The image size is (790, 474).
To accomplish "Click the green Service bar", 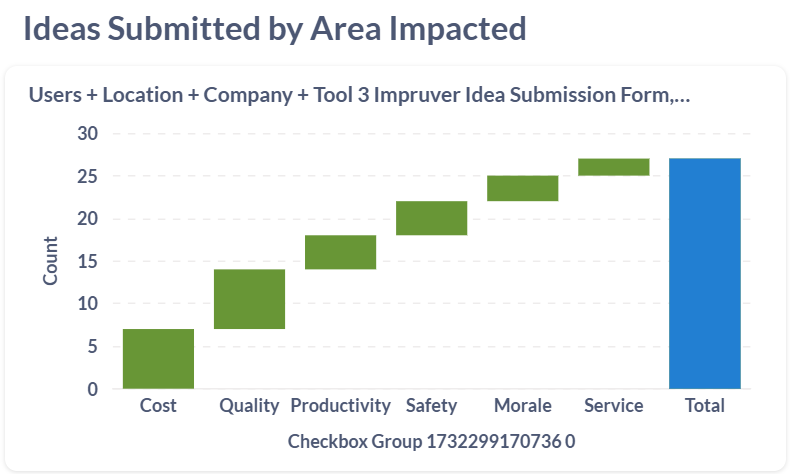I will (613, 167).
